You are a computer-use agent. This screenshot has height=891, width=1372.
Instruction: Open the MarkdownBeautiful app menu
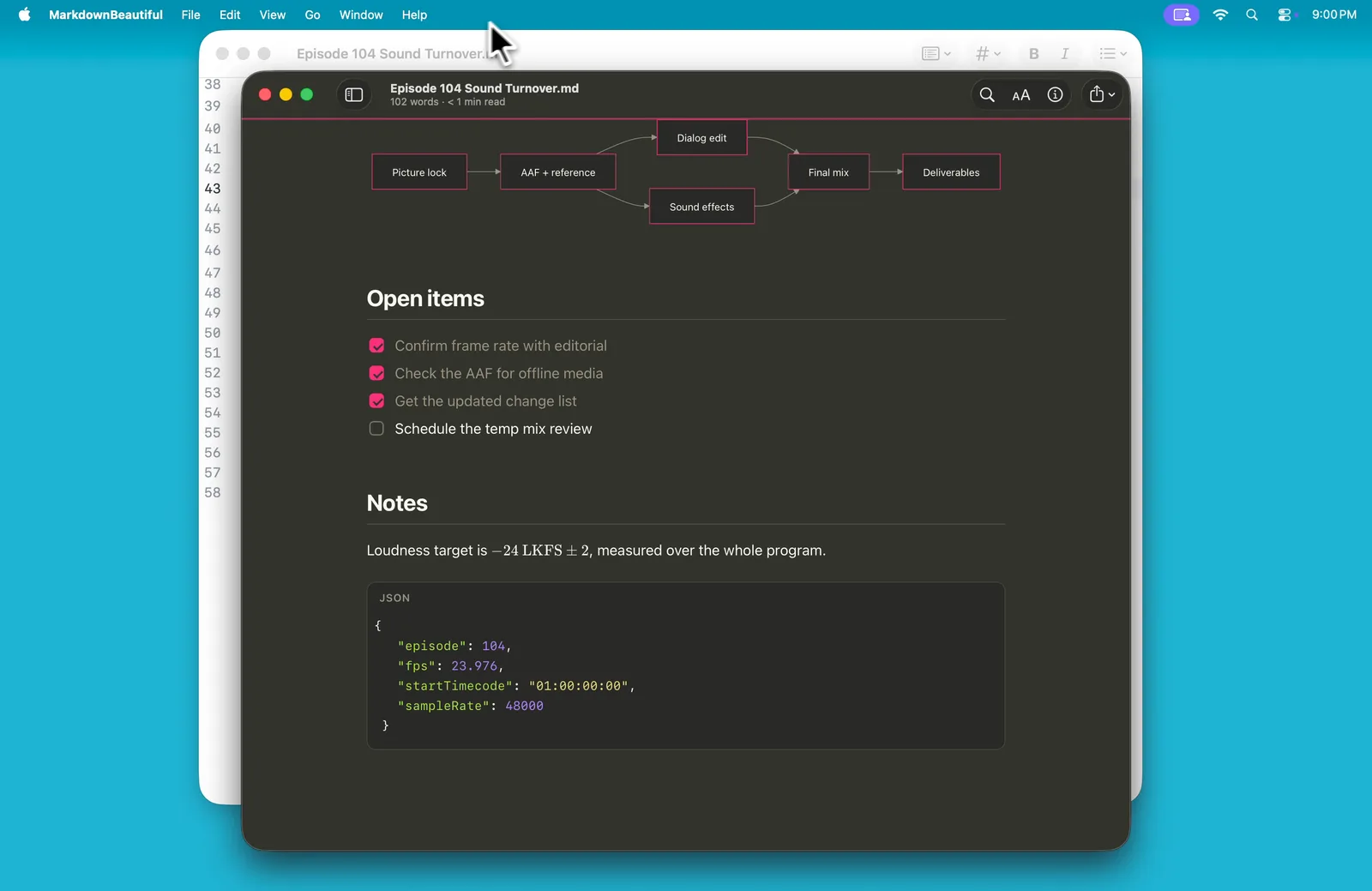tap(105, 15)
